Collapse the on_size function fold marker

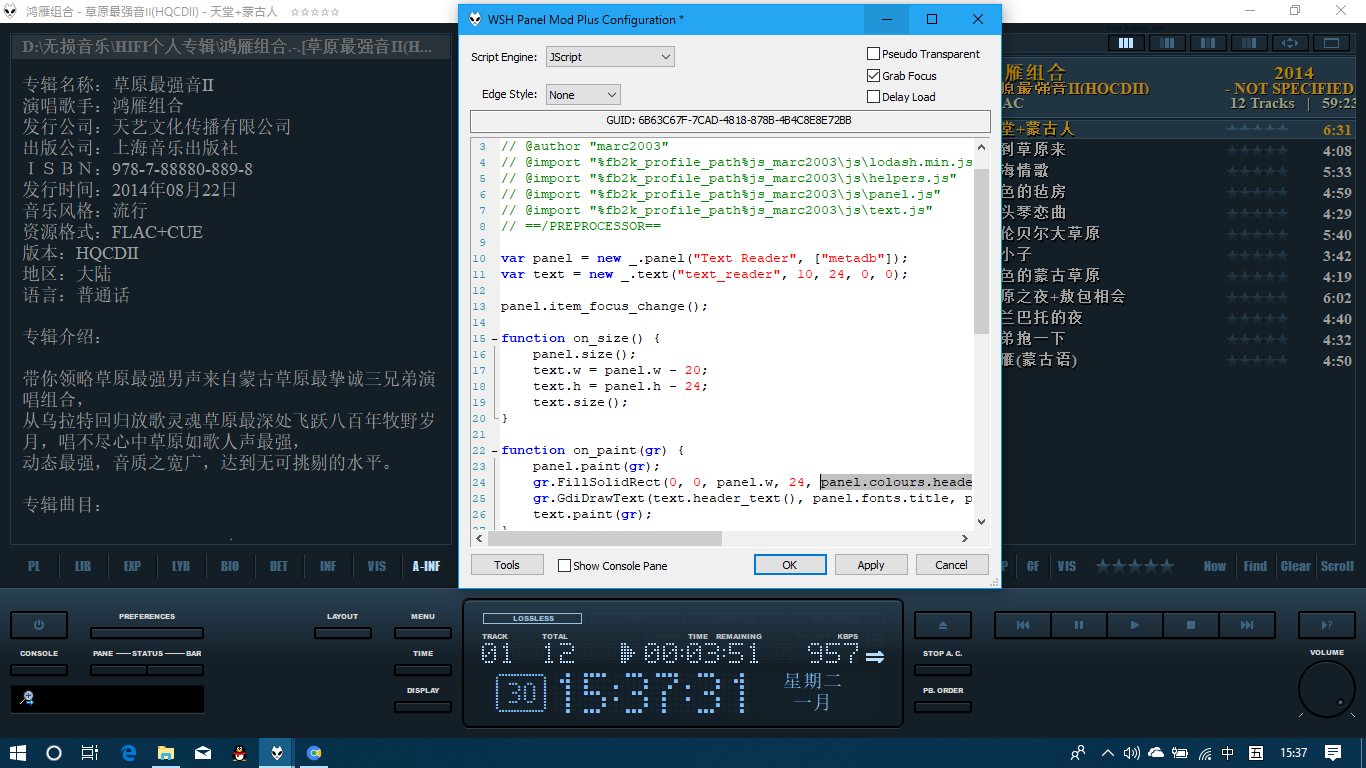[x=495, y=339]
